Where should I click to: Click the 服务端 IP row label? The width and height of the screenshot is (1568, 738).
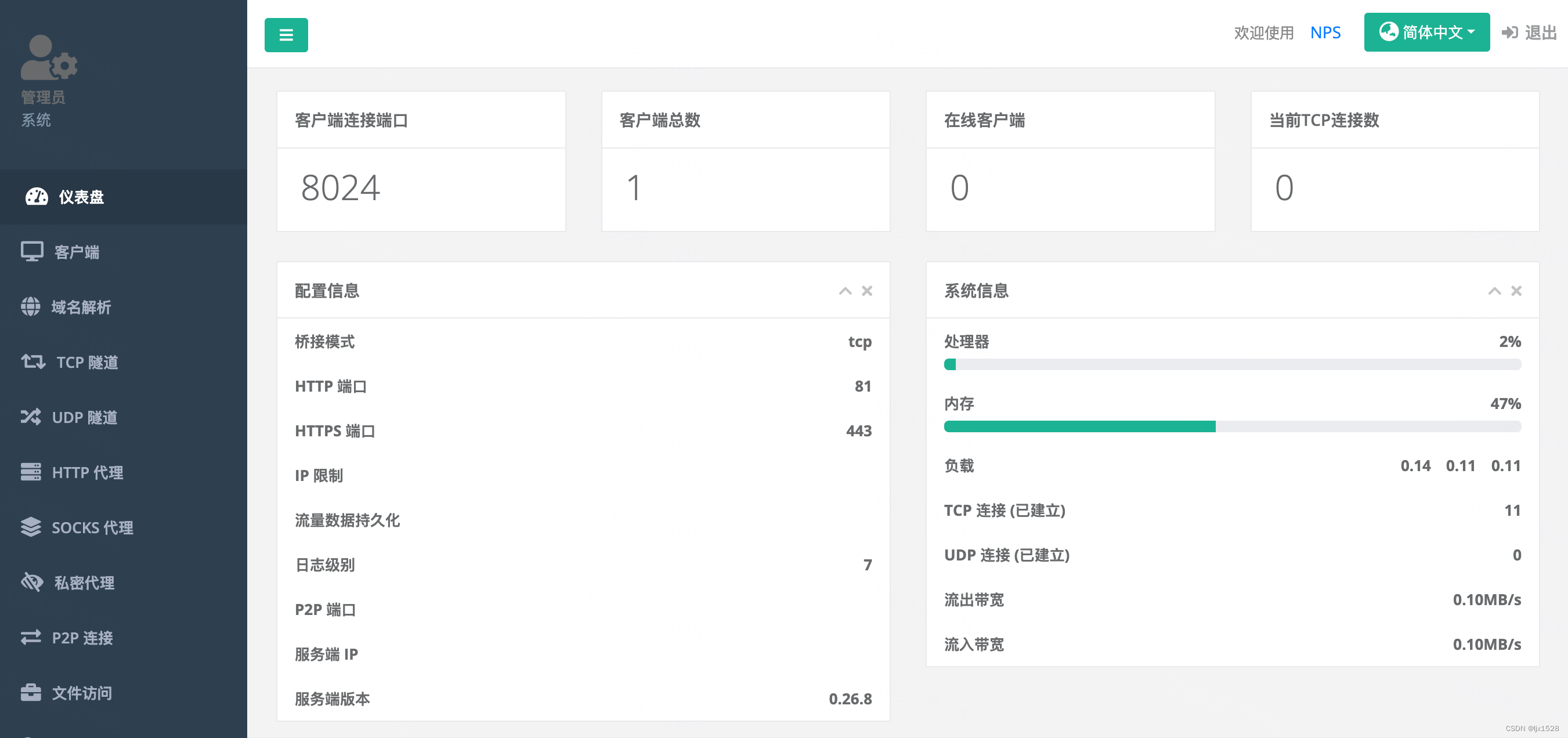(x=326, y=654)
